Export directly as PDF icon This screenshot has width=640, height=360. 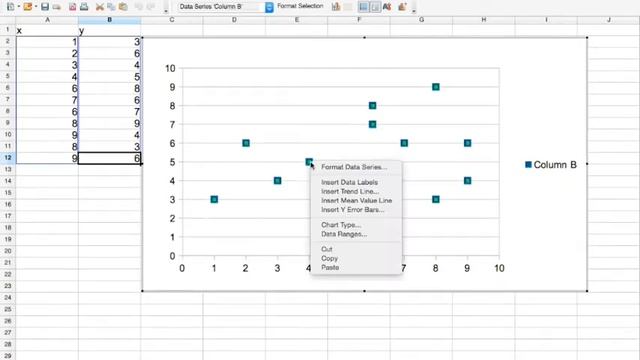(72, 7)
